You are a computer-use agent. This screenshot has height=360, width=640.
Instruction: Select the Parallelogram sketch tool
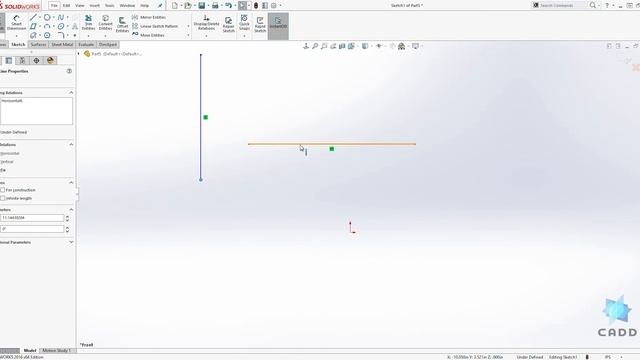point(33,27)
